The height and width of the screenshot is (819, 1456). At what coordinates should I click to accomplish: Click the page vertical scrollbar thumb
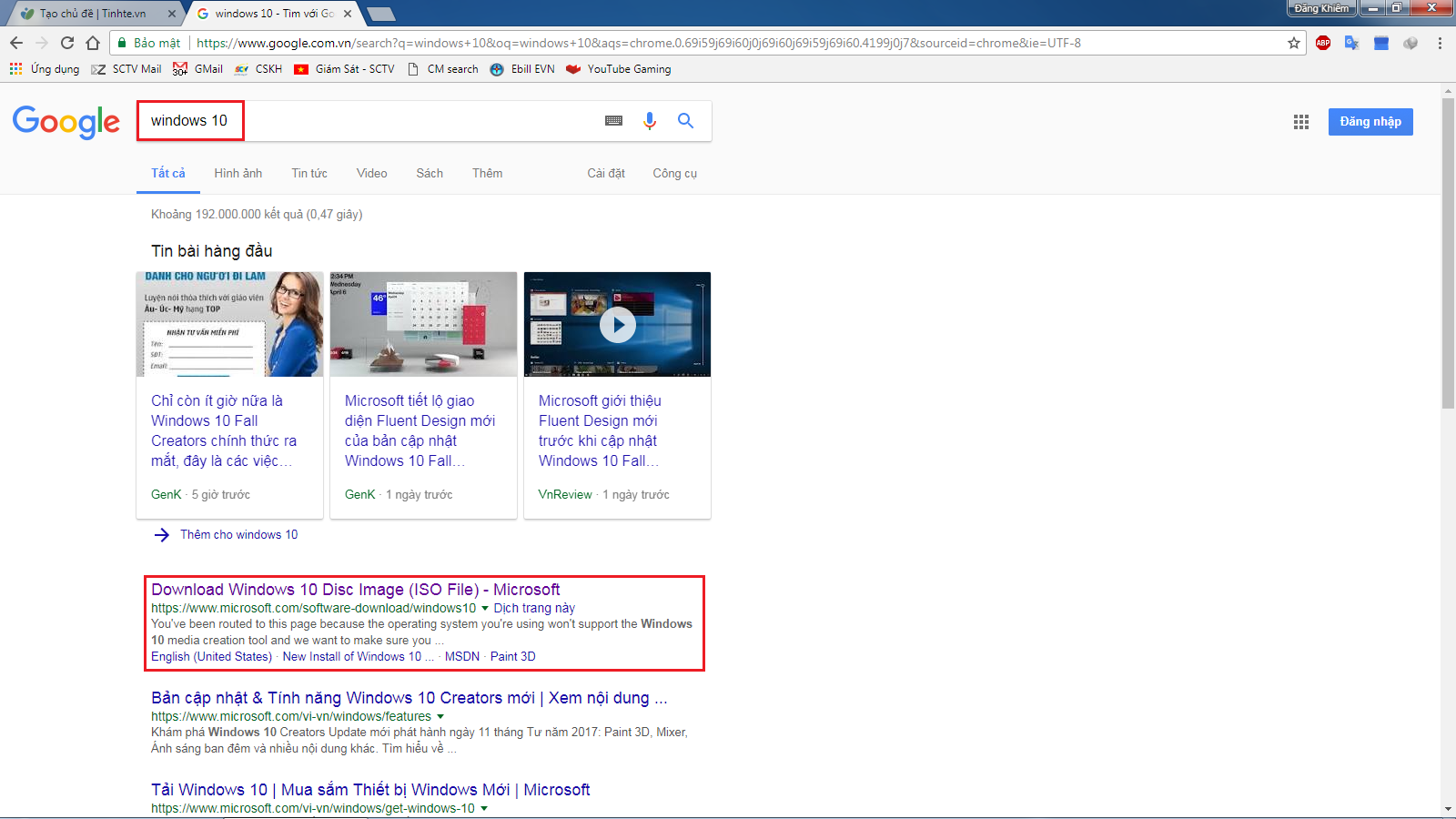pyautogui.click(x=1448, y=253)
